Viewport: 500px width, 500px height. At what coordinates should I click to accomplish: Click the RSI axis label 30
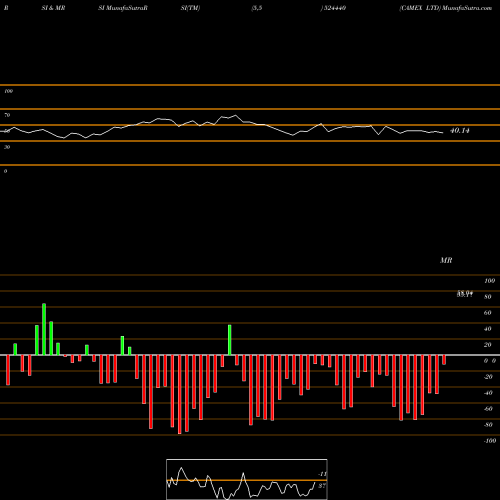pos(7,147)
